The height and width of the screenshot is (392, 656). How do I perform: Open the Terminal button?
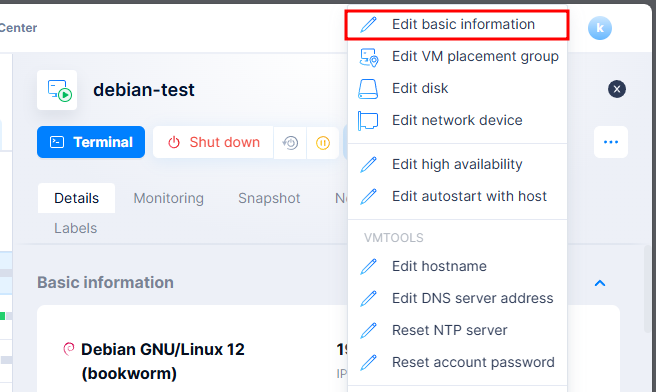(x=91, y=142)
